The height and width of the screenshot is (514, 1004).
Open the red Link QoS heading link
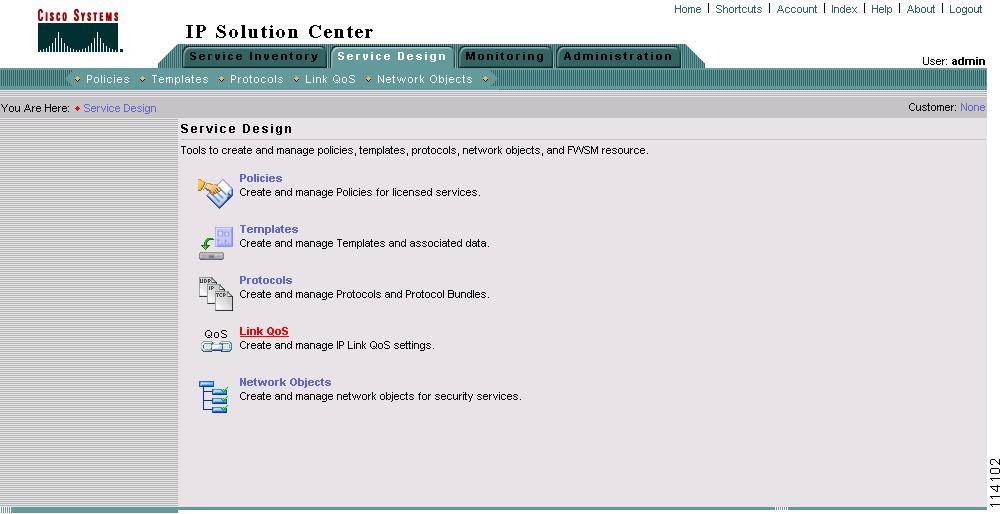coord(264,331)
